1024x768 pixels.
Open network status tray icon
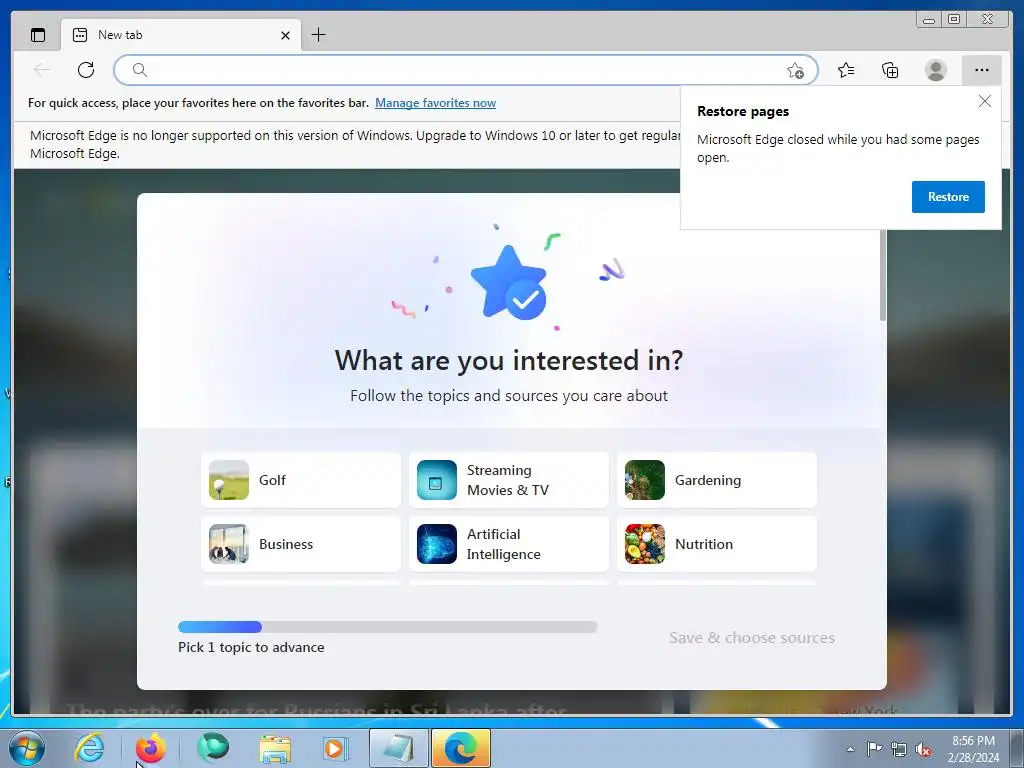coord(899,749)
